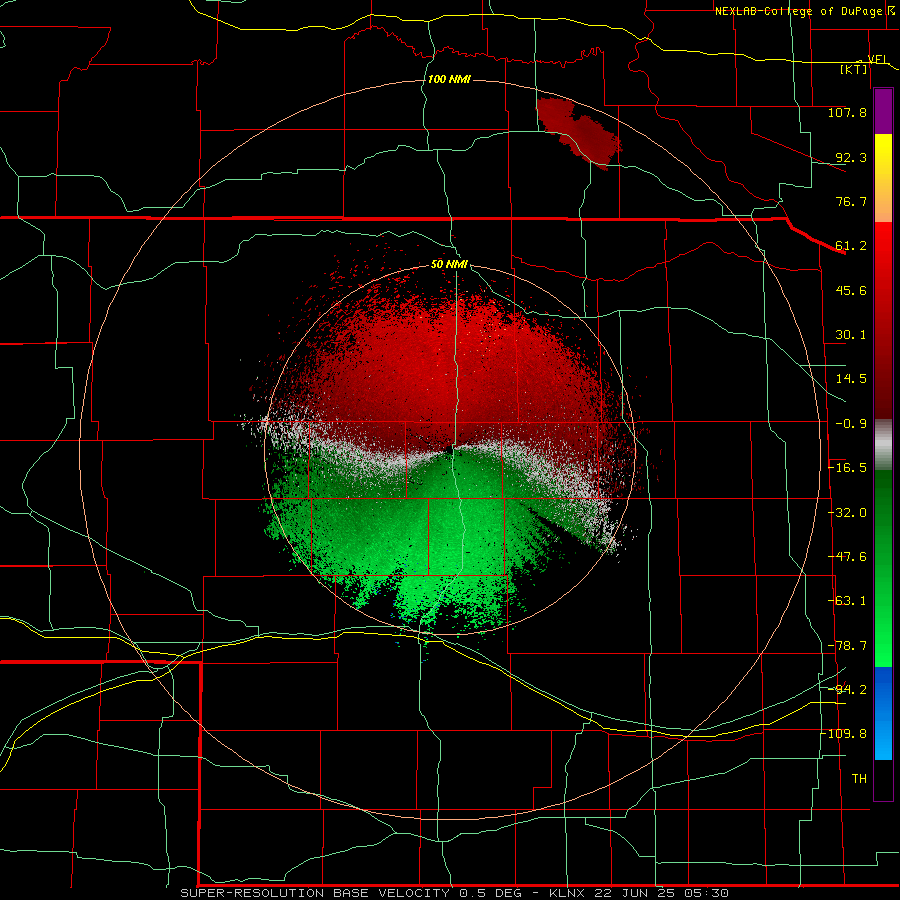The width and height of the screenshot is (900, 900).
Task: Click the 30.1 value on the velocity scale
Action: point(851,335)
